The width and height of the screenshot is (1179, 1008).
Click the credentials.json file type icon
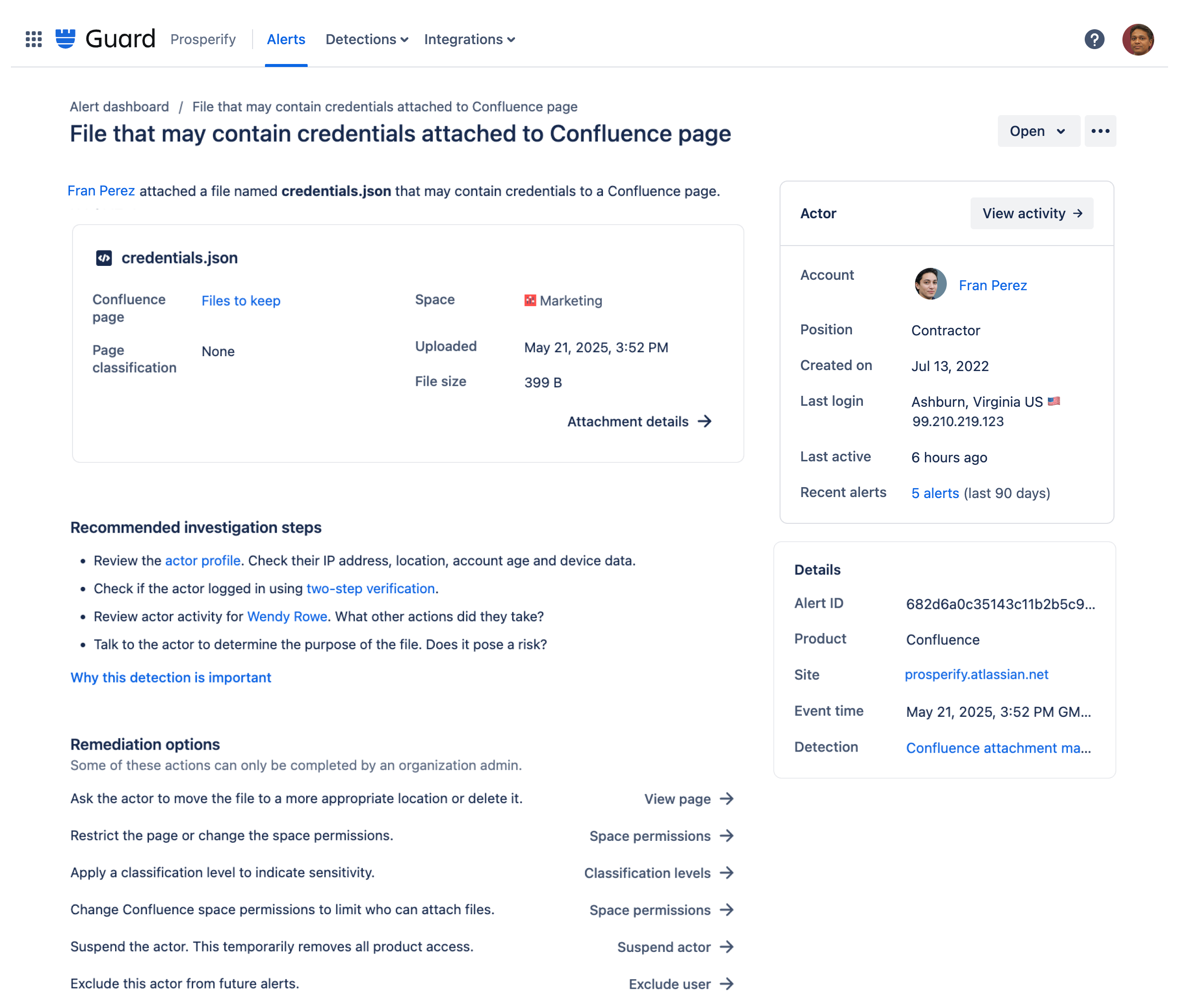coord(104,257)
